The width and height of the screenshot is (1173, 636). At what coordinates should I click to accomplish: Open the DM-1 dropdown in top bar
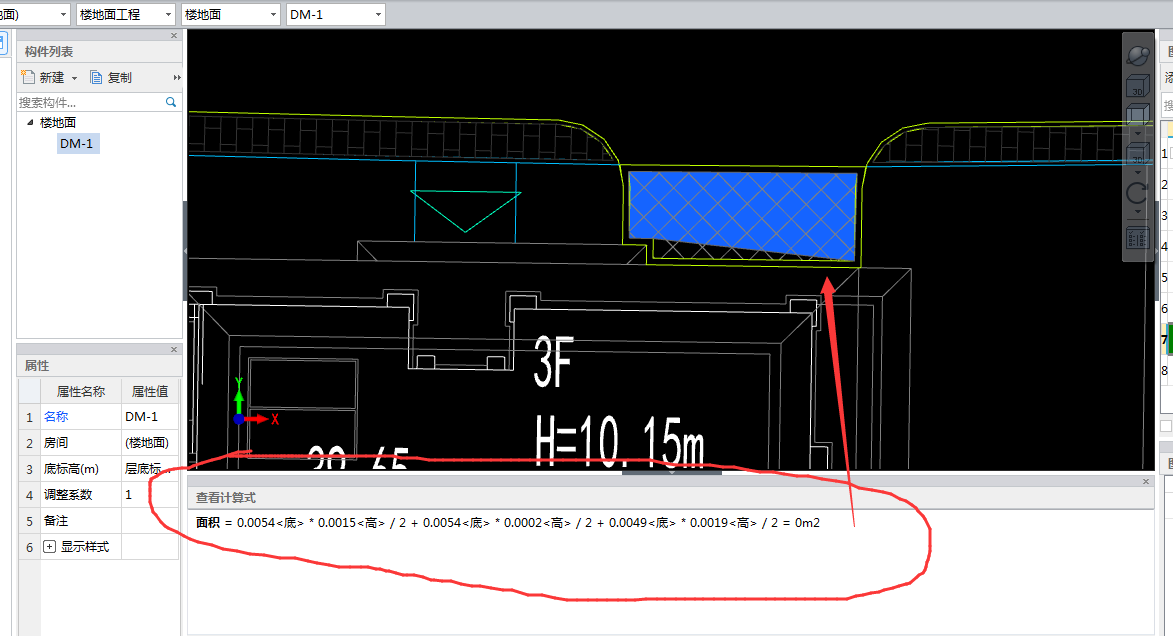point(335,14)
